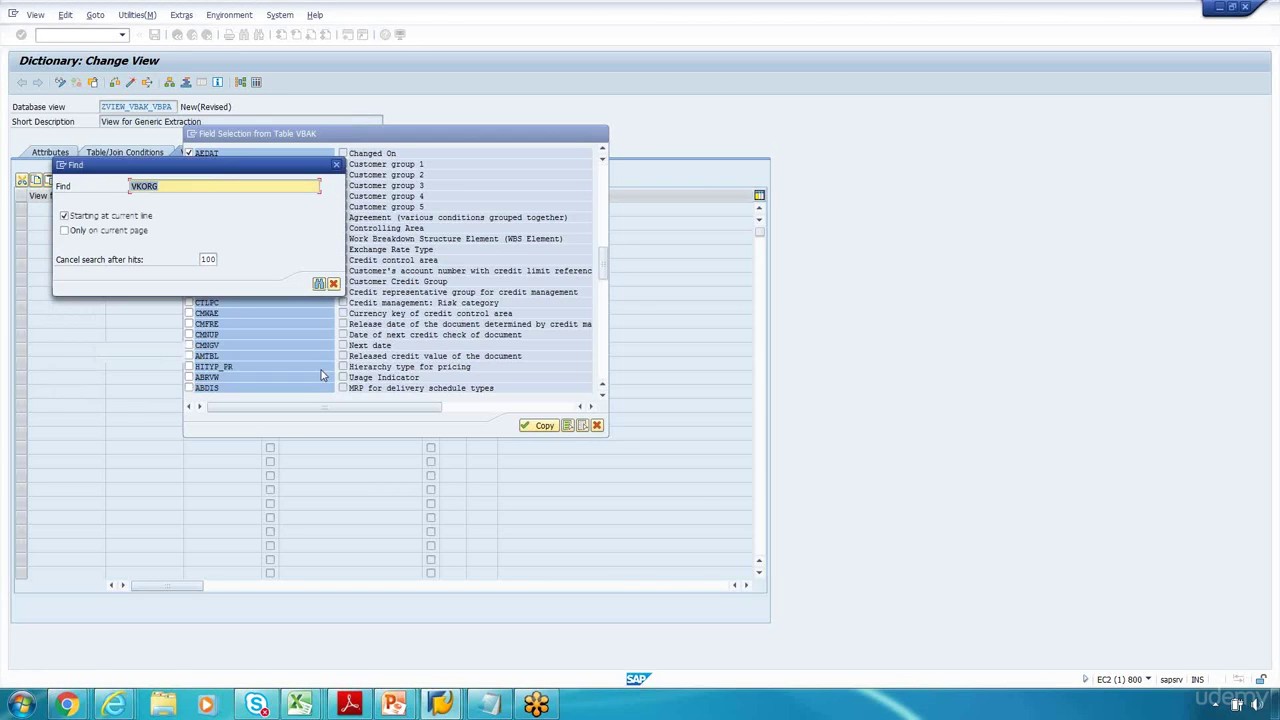Click the Other object icon in toolbar
Image resolution: width=1280 pixels, height=720 pixels.
(x=92, y=82)
